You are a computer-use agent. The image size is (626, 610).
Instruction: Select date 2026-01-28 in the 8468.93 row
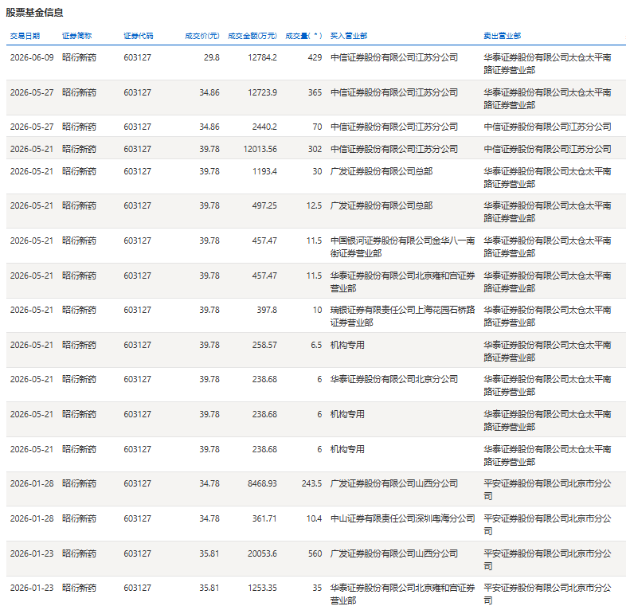[32, 484]
